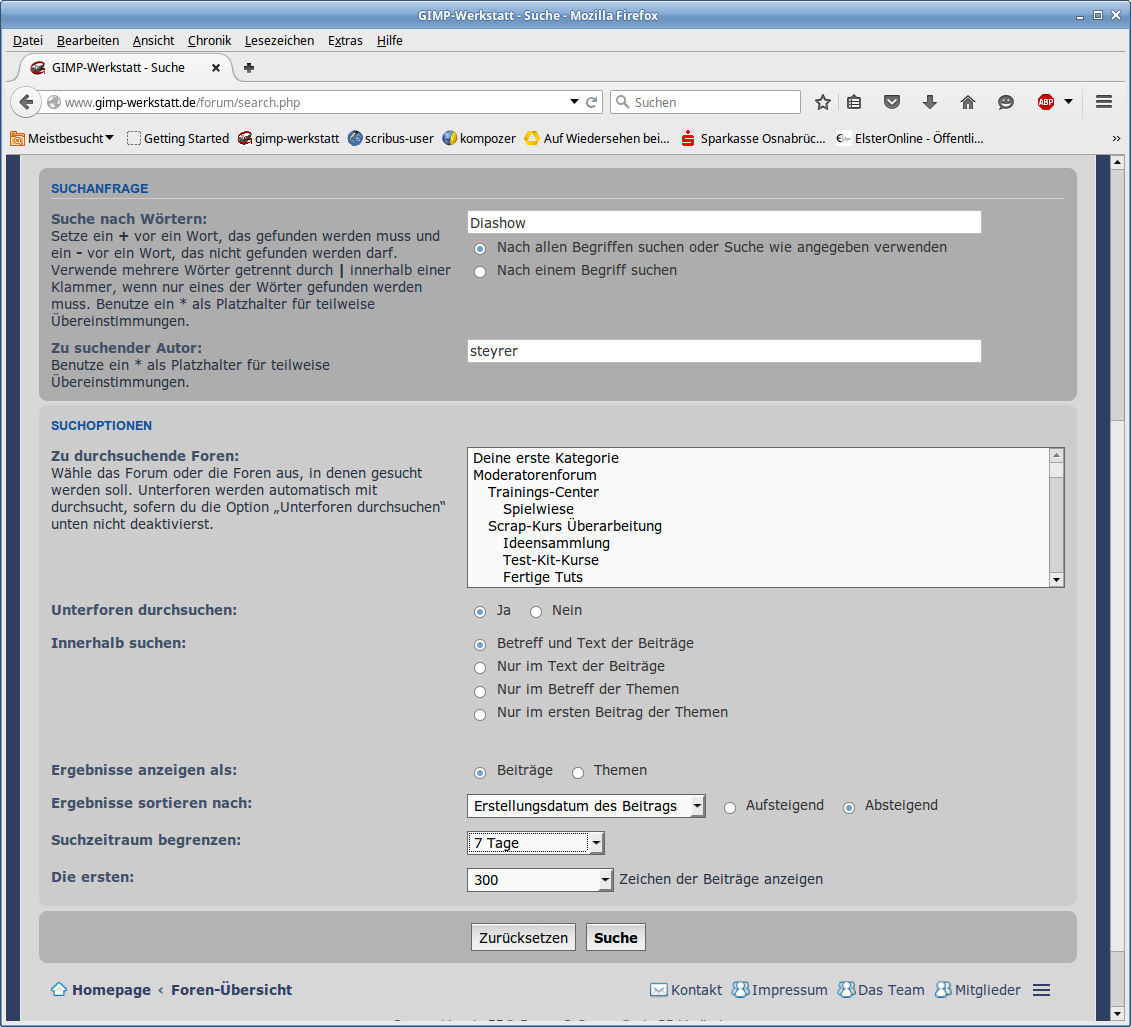The width and height of the screenshot is (1131, 1027).
Task: Open the Mitglieder link
Action: [977, 990]
